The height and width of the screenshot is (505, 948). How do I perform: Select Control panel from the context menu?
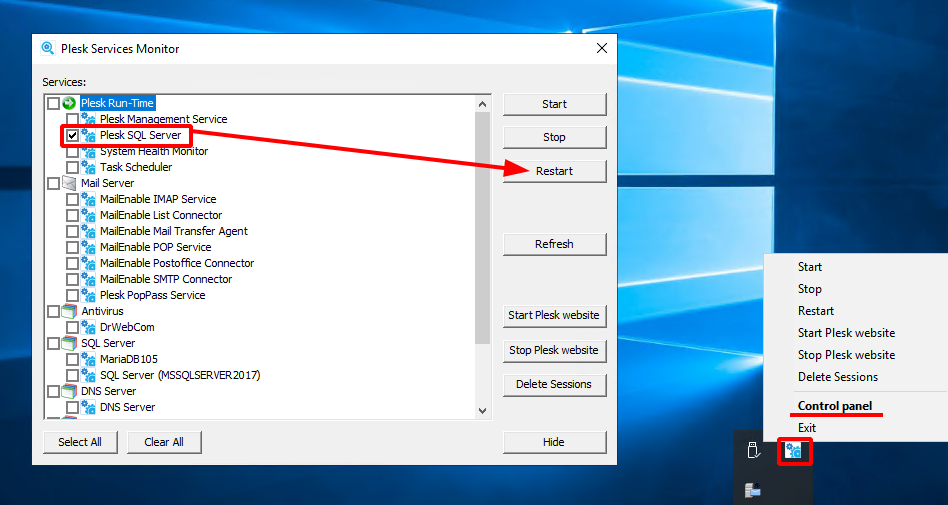click(x=834, y=406)
